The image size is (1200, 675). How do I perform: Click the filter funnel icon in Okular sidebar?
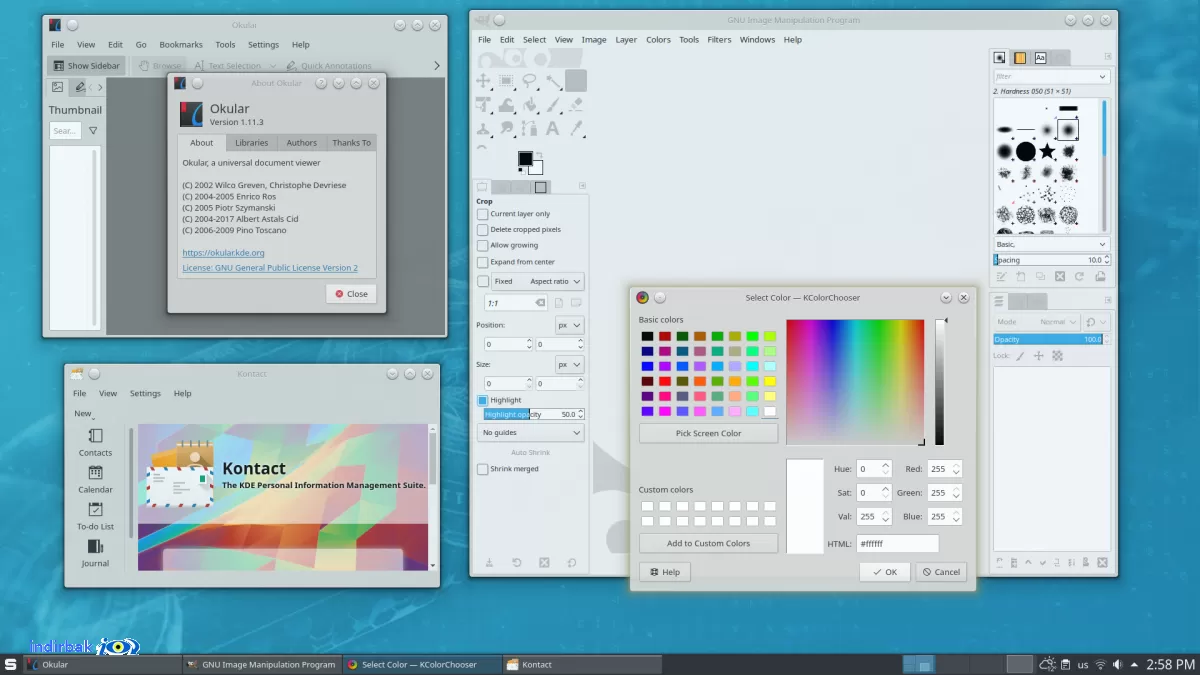click(93, 130)
